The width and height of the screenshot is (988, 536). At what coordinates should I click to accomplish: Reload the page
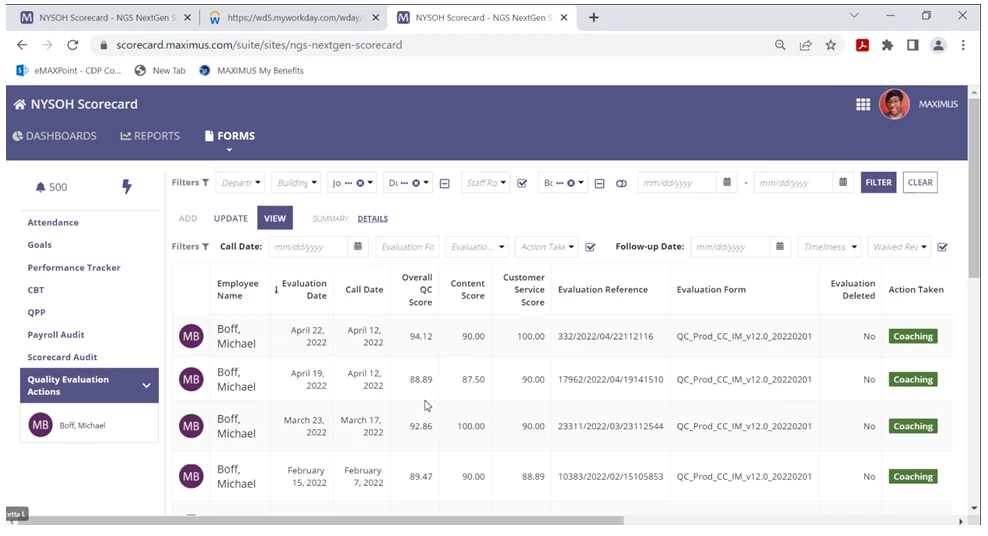coord(72,45)
